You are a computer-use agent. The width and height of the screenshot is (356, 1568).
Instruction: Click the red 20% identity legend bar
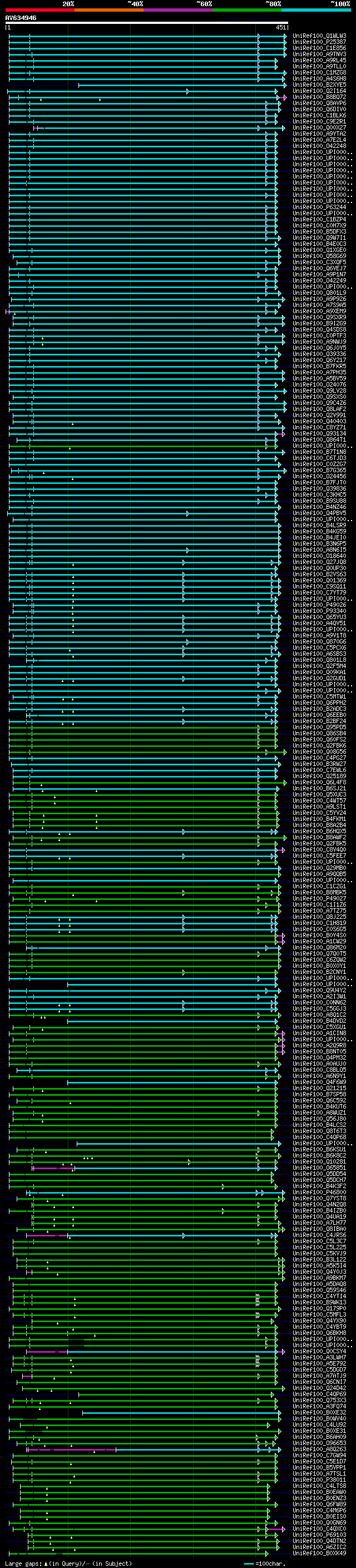[x=39, y=10]
